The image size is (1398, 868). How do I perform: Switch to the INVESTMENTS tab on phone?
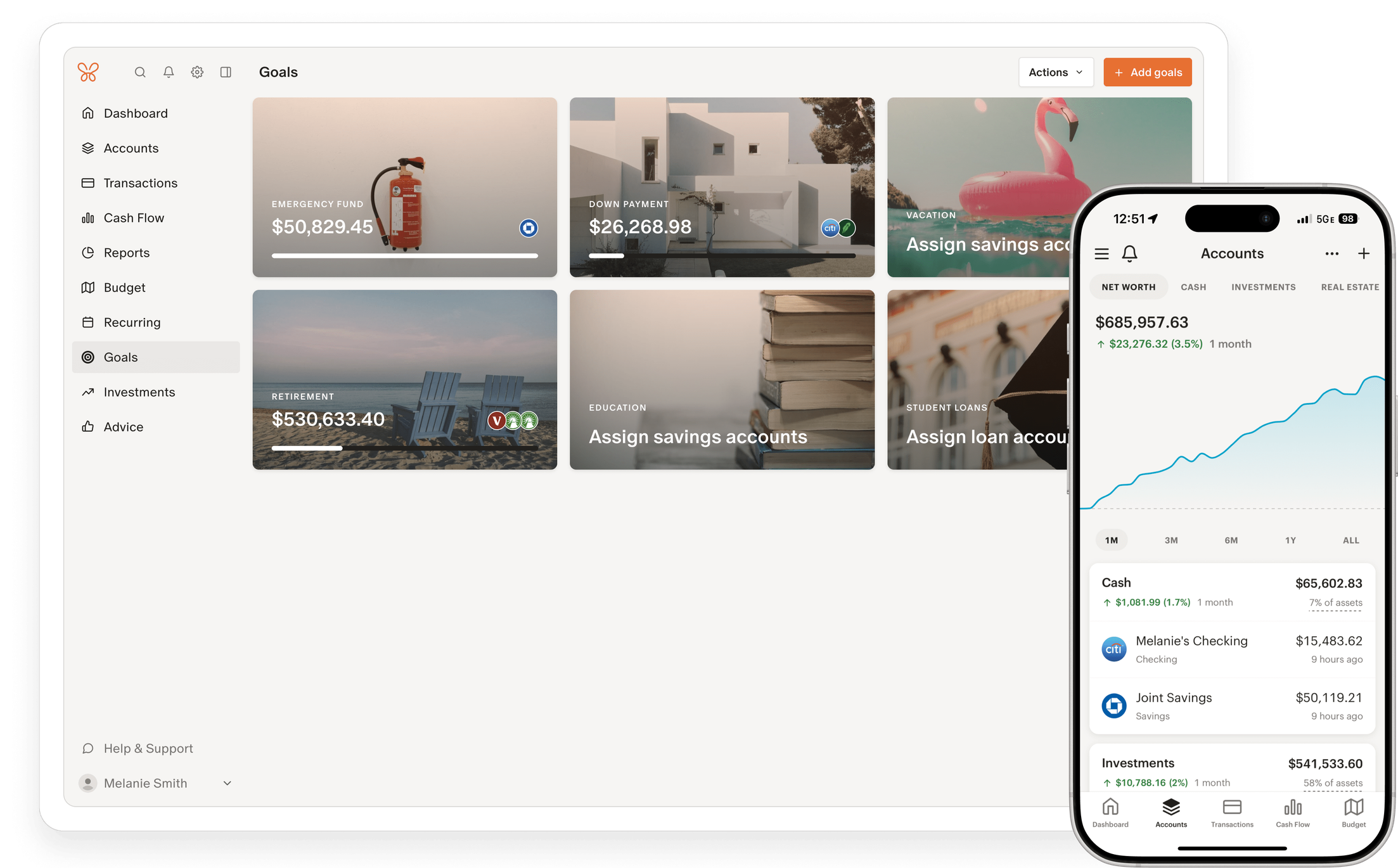coord(1263,287)
